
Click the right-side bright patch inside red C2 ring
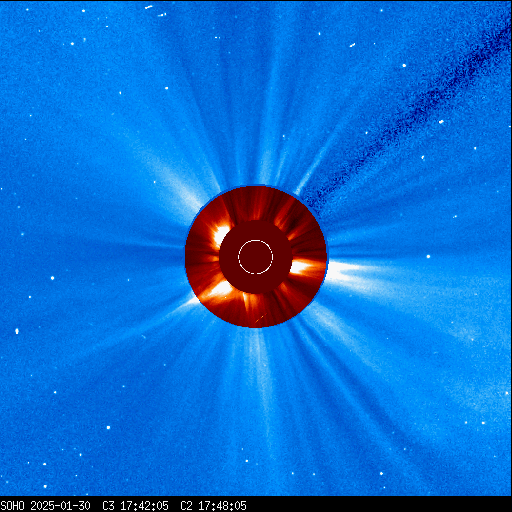click(302, 267)
